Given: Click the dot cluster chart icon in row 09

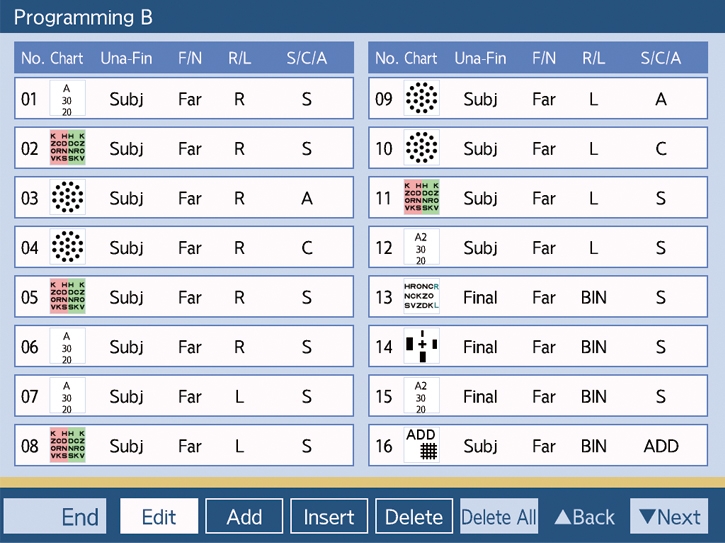Looking at the screenshot, I should coord(421,99).
